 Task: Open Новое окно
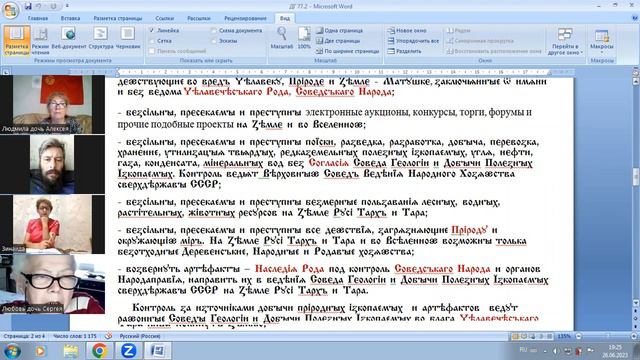407,31
